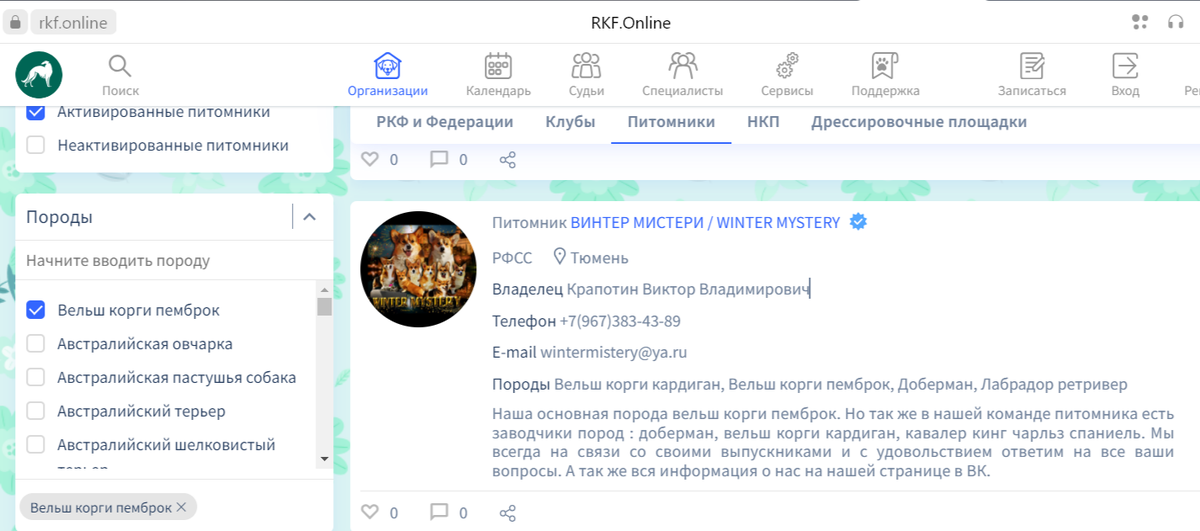Click email wintermistery@ya.ru

point(614,353)
